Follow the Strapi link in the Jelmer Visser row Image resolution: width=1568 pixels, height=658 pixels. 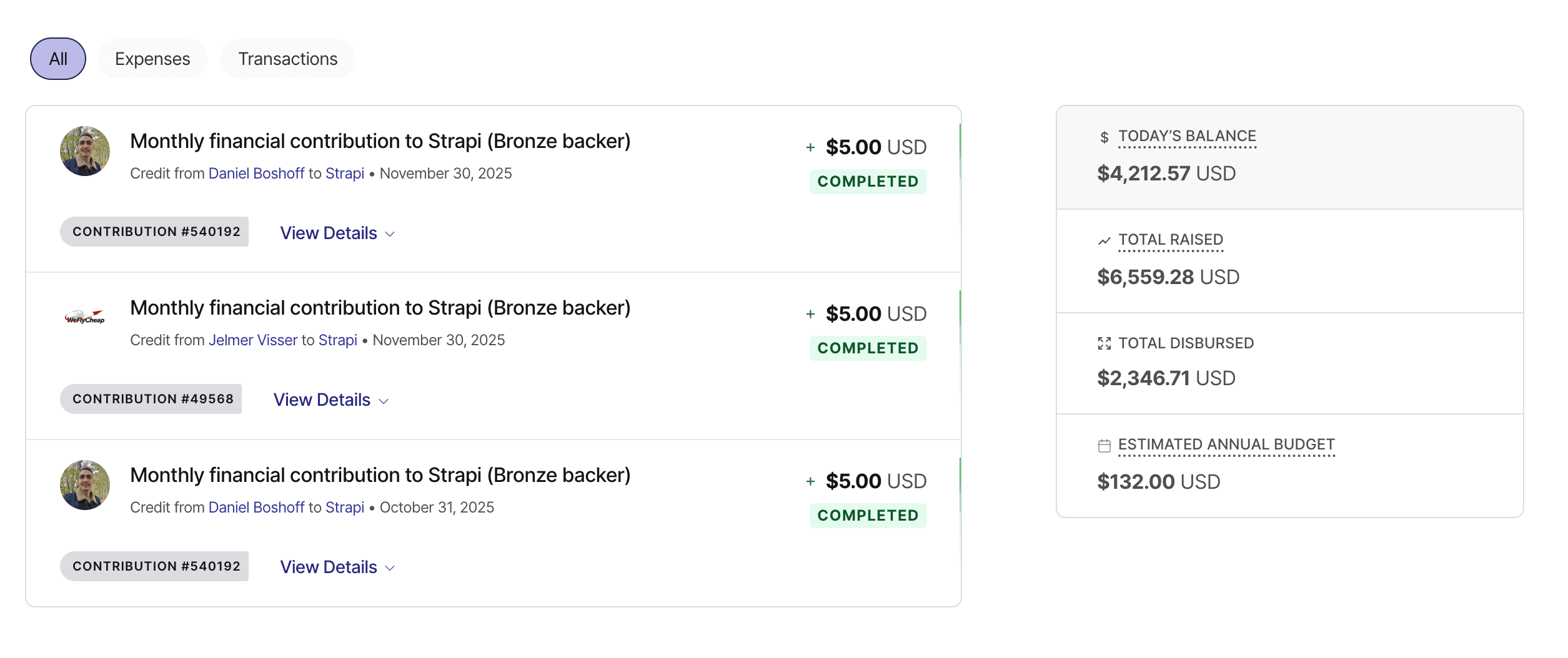pyautogui.click(x=338, y=340)
